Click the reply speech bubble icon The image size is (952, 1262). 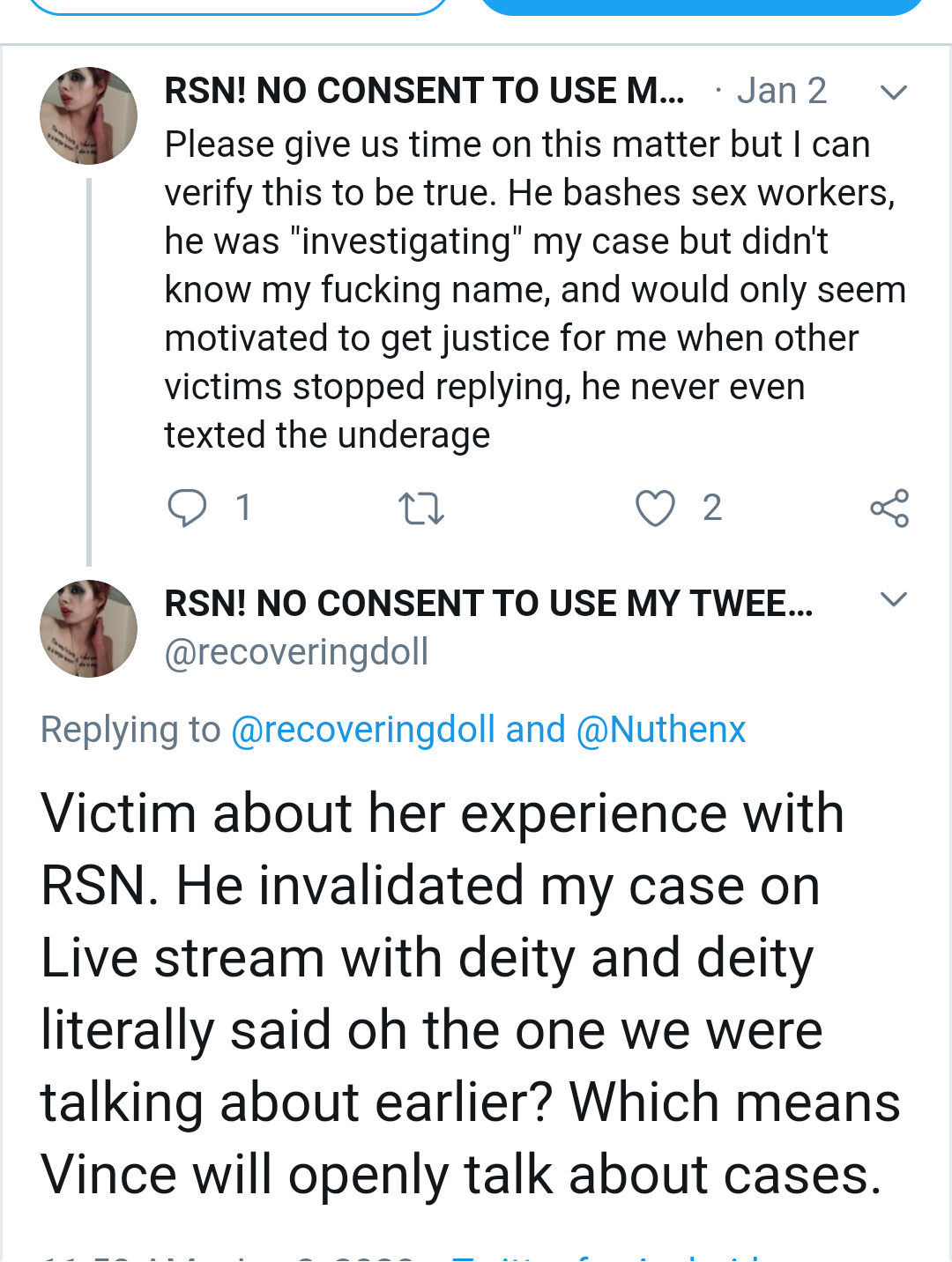(x=187, y=508)
